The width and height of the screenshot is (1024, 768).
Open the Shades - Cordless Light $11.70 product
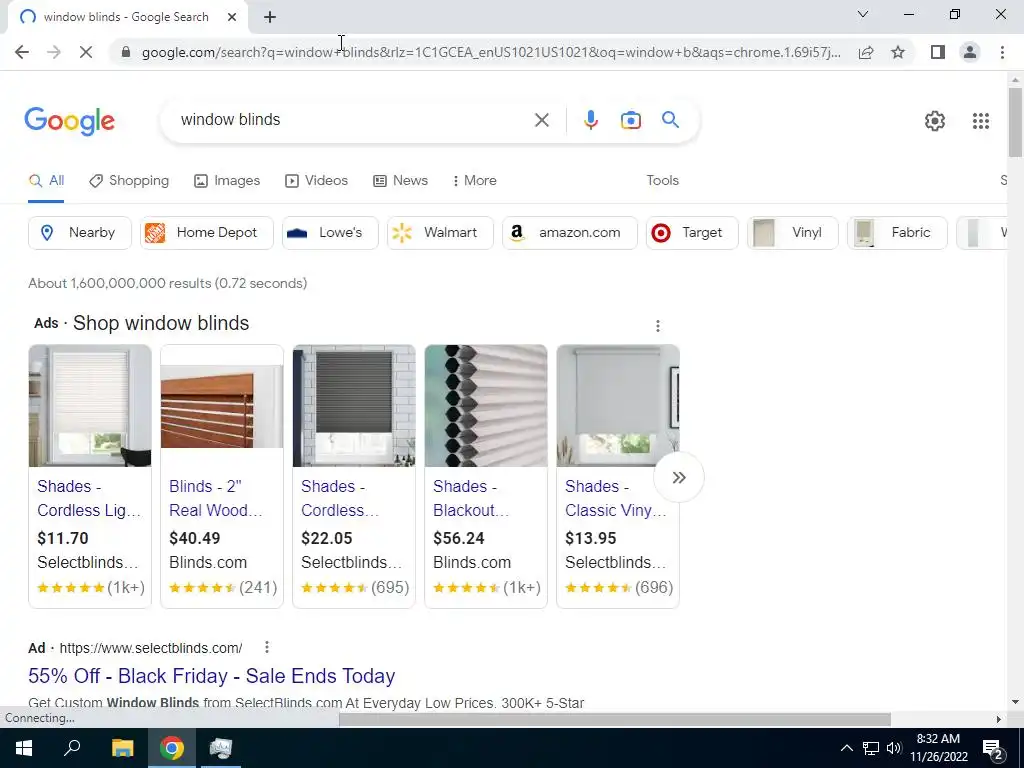point(89,498)
